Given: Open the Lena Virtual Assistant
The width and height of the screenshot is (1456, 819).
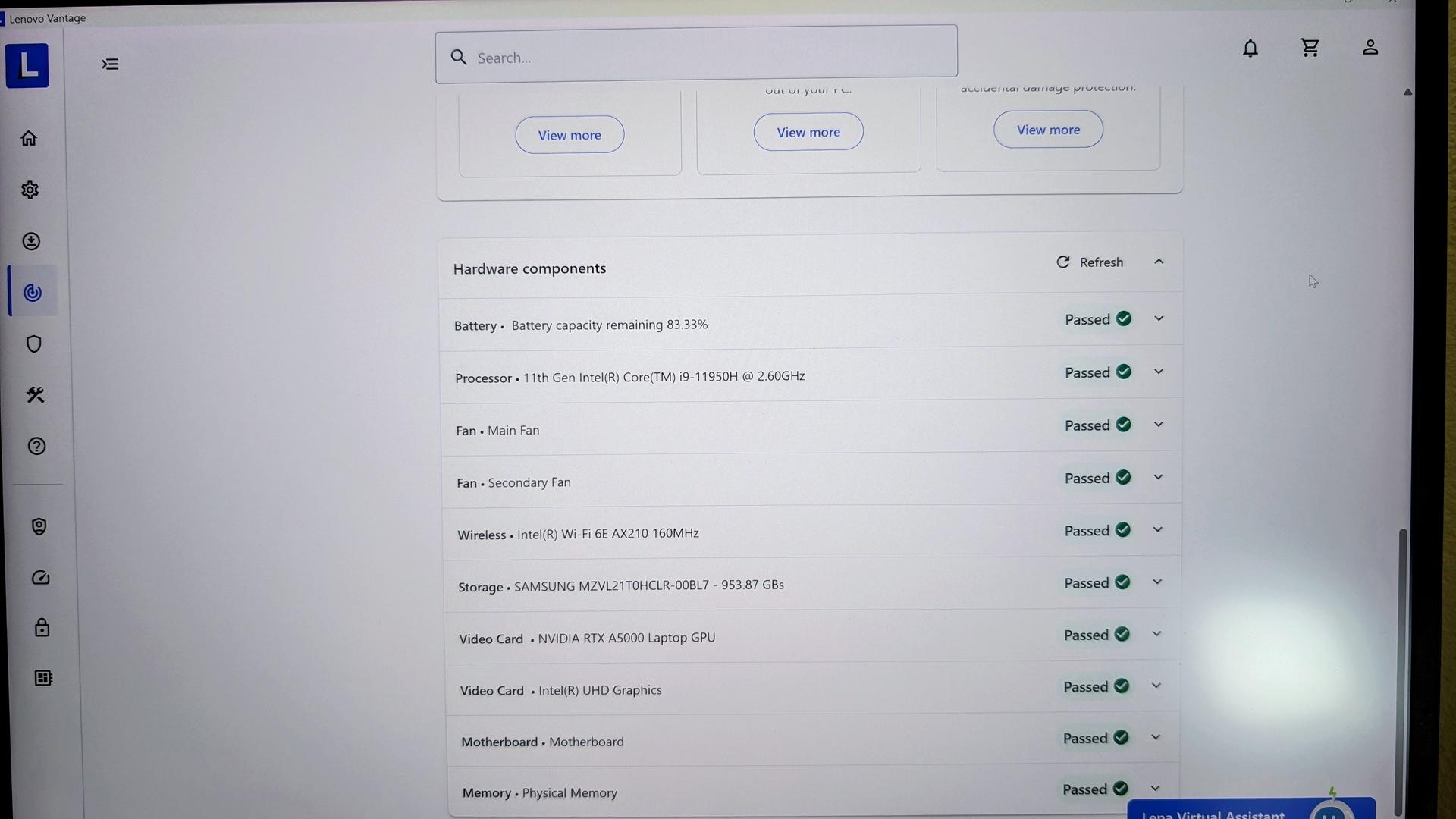Looking at the screenshot, I should click(x=1251, y=809).
